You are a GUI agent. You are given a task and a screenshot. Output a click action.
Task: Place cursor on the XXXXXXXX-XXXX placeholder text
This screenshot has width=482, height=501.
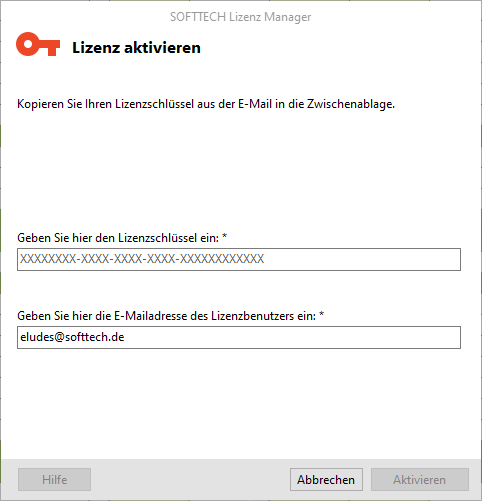[x=142, y=259]
